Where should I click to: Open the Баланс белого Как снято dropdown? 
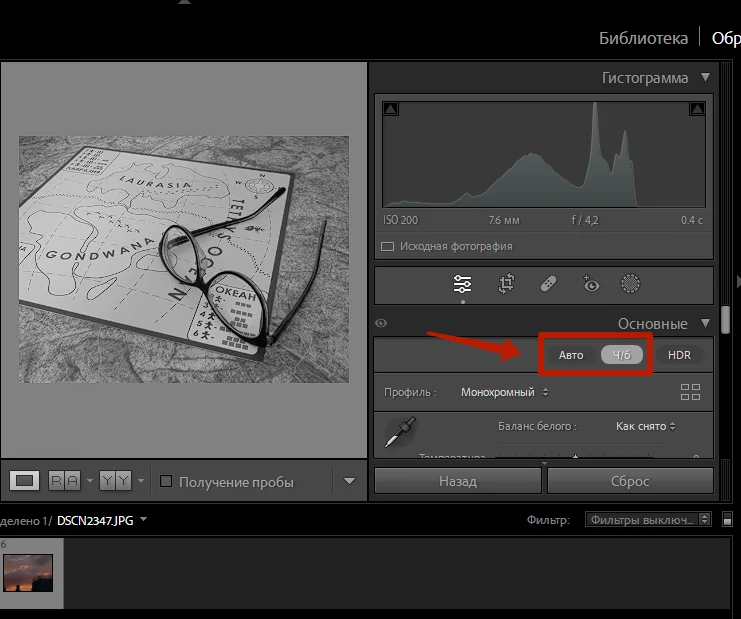646,426
